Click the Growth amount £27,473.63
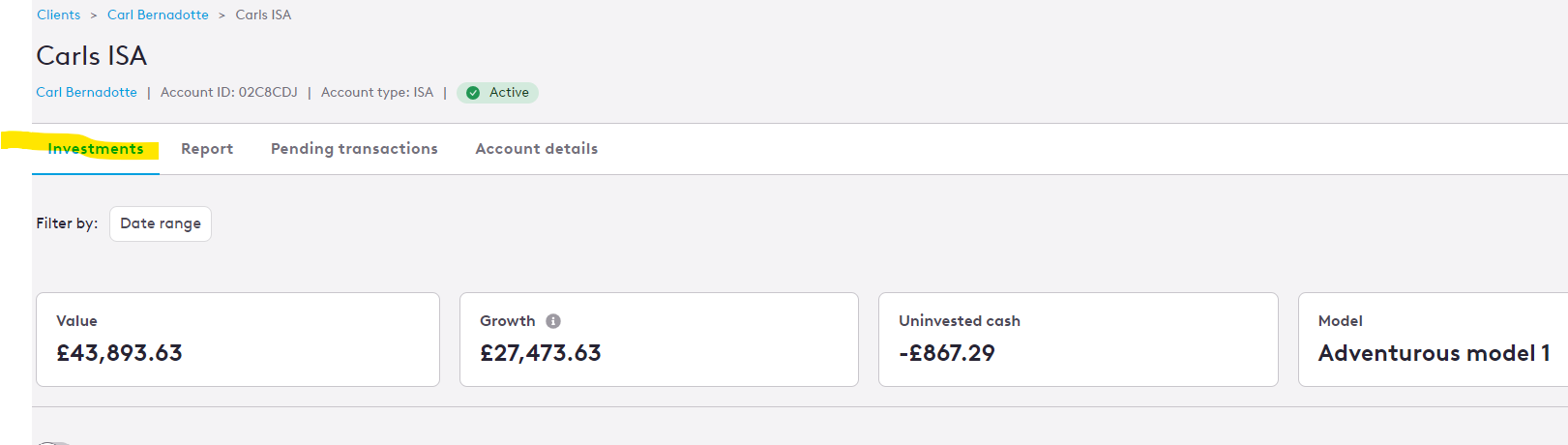 tap(541, 353)
